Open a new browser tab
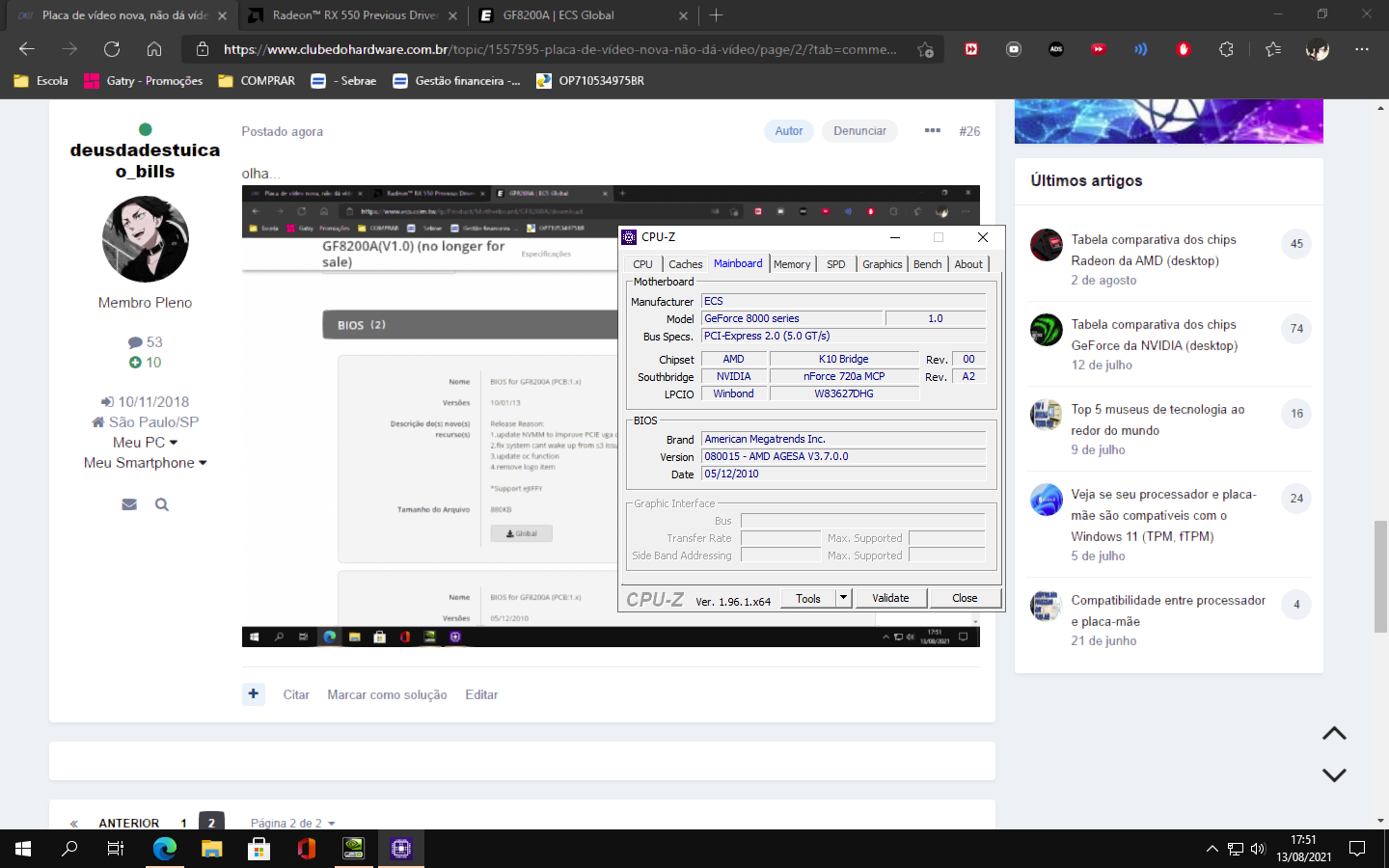This screenshot has height=868, width=1389. tap(716, 15)
